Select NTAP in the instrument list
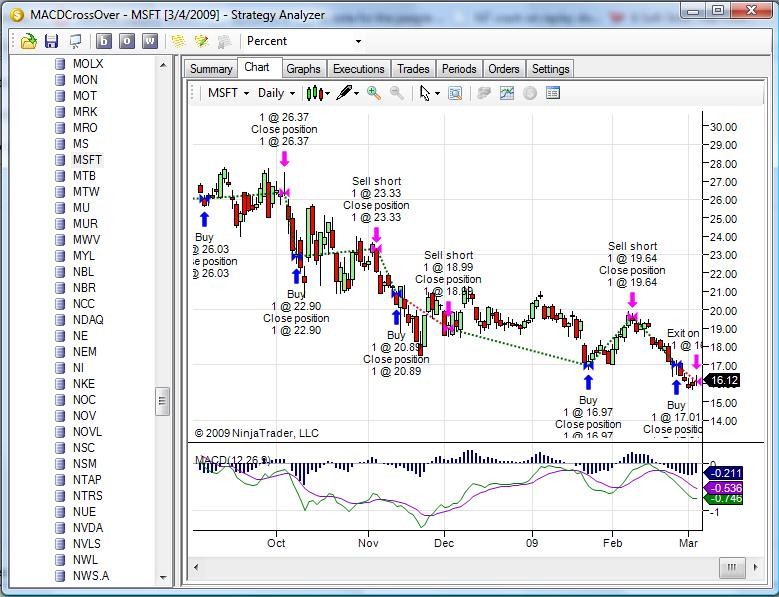This screenshot has width=779, height=597. coord(87,479)
